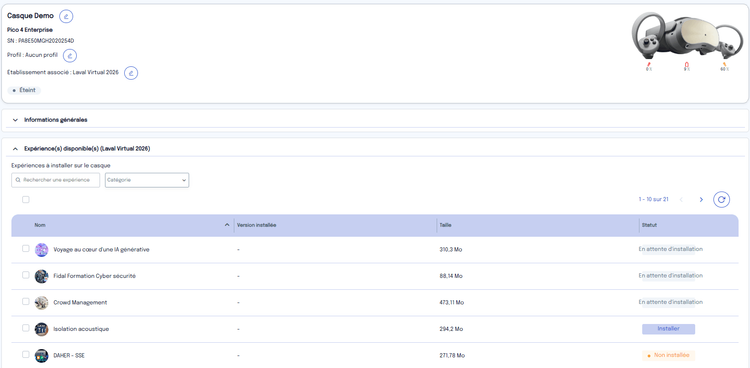Click the Pico 4 Enterprise model text
Screen dimensions: 750x368
[x=30, y=30]
